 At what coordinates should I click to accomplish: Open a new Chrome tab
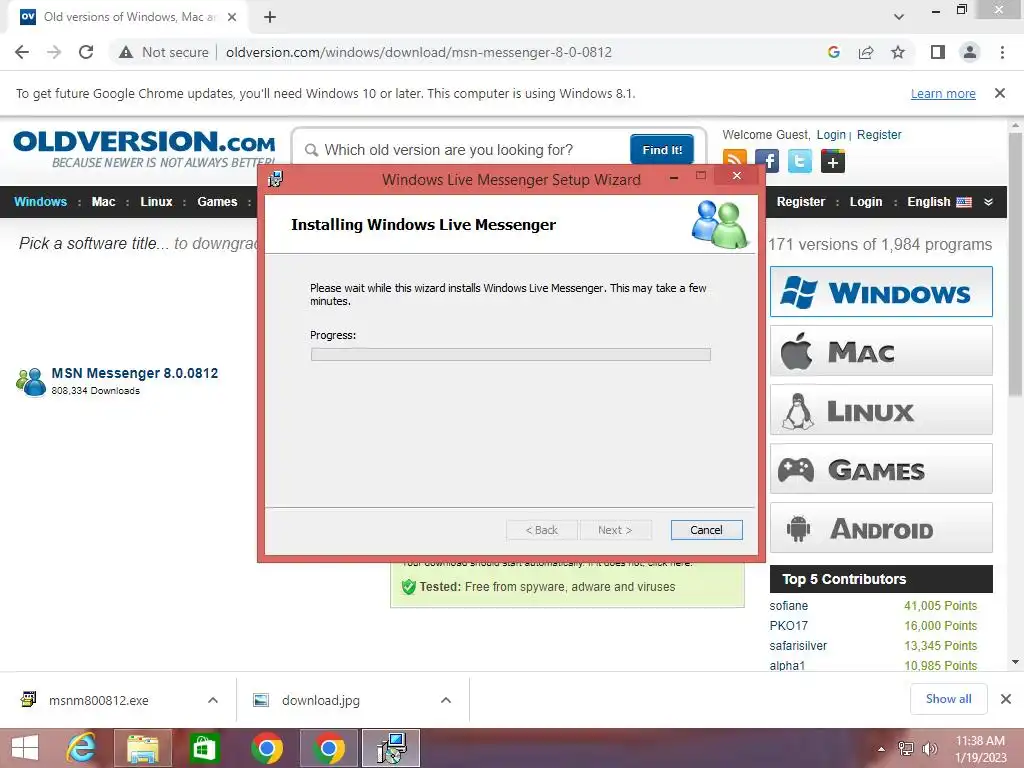point(270,17)
